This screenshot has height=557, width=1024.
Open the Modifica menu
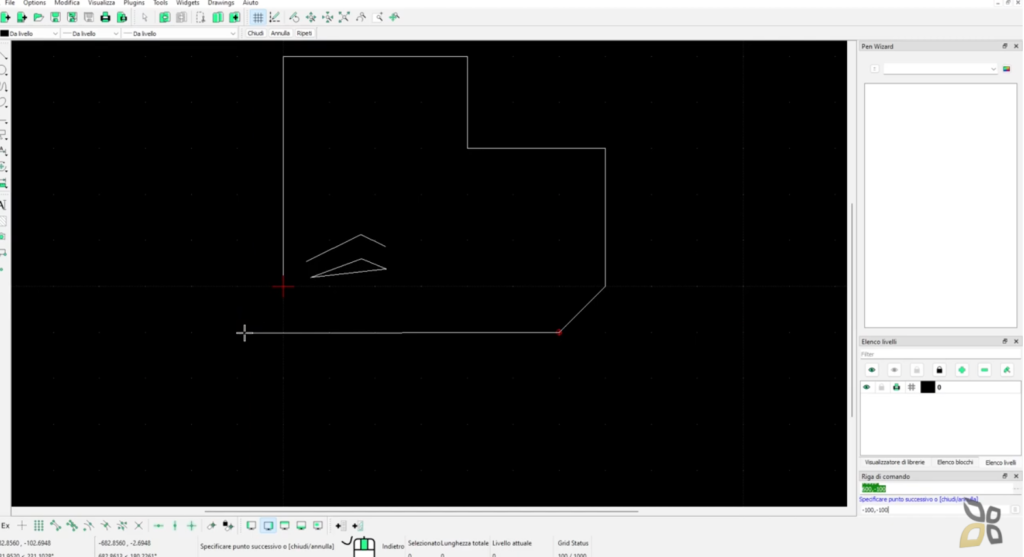pyautogui.click(x=67, y=3)
